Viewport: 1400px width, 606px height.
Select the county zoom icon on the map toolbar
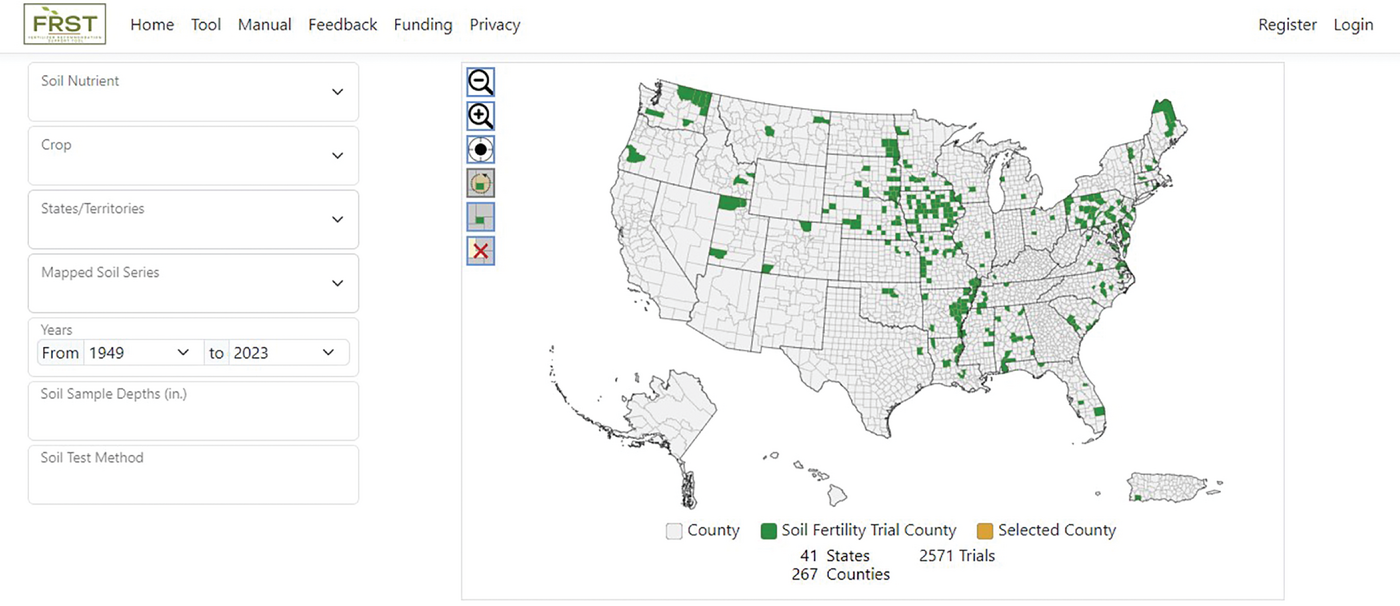click(480, 216)
